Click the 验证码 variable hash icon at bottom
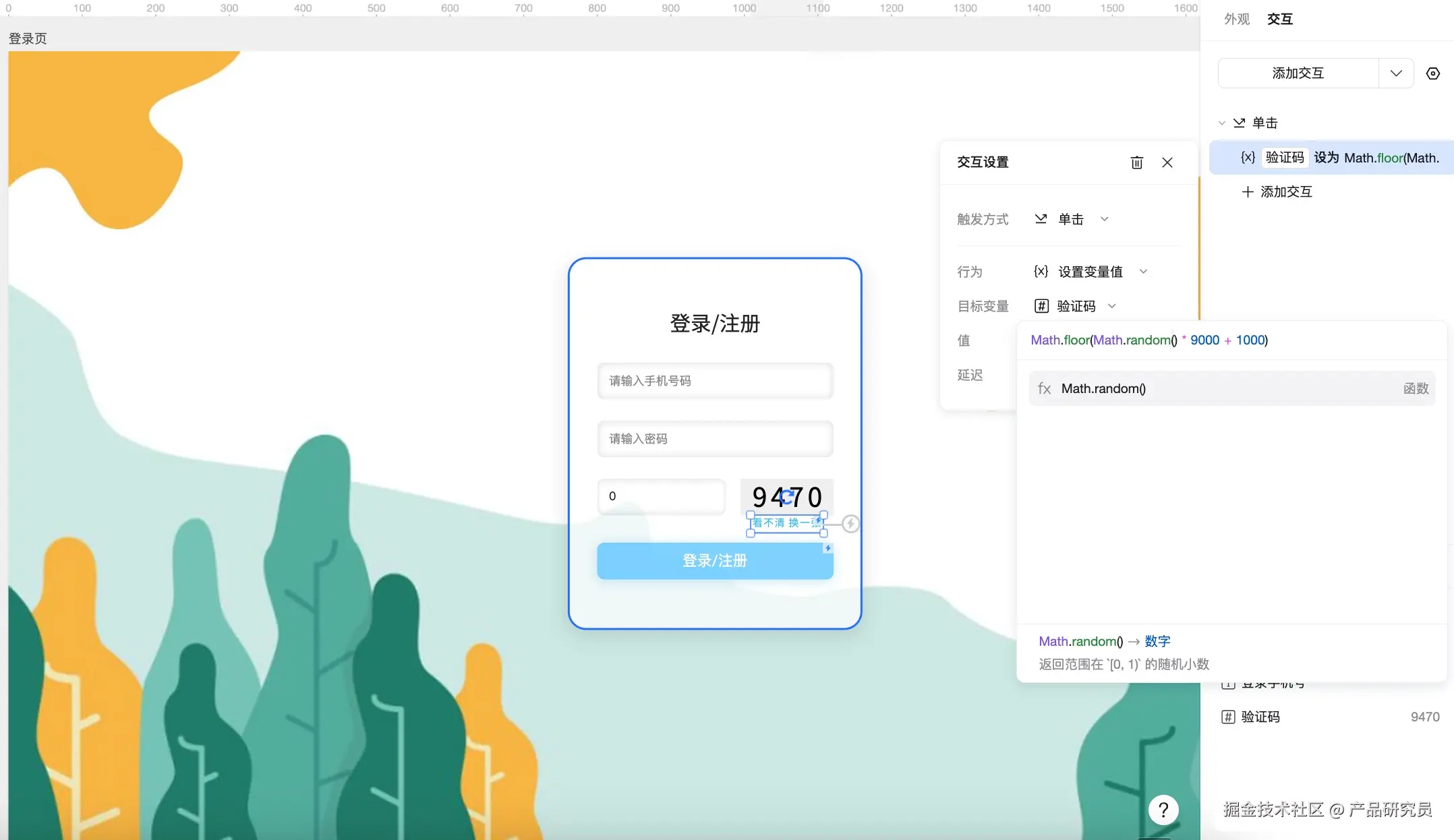 point(1228,717)
